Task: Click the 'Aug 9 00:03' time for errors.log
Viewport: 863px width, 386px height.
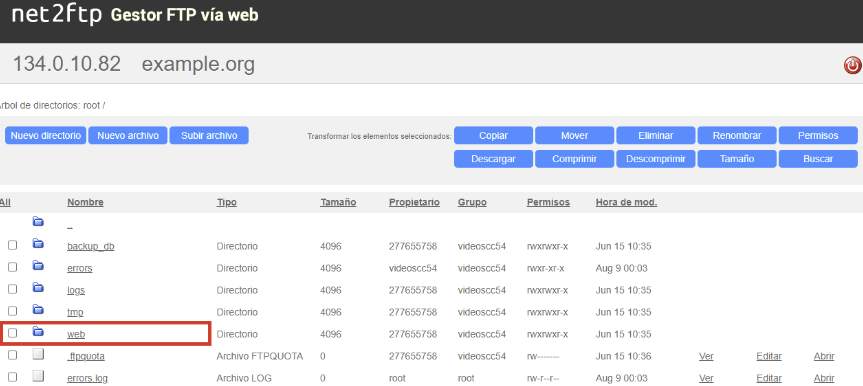Action: [621, 378]
